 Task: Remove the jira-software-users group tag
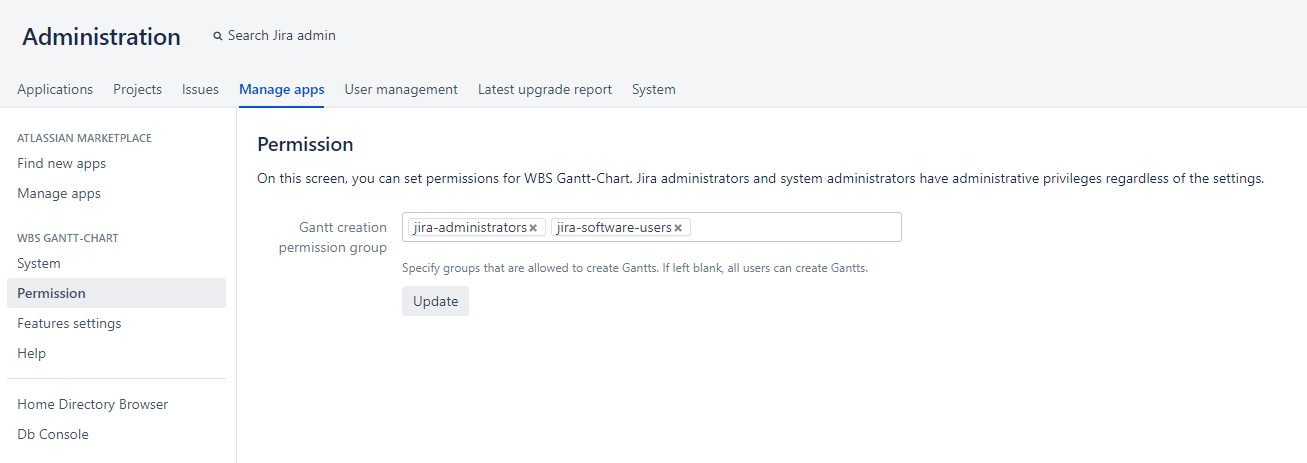tap(678, 228)
